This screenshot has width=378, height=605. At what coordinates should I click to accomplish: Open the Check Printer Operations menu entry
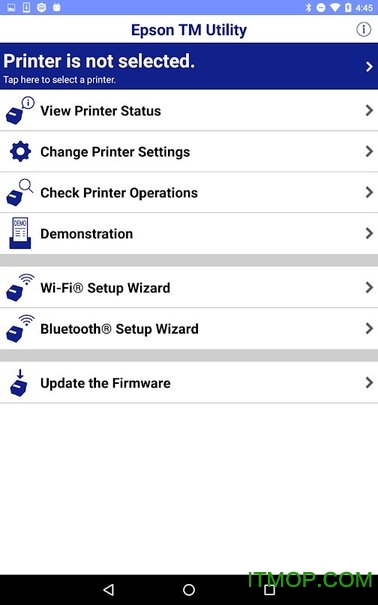point(189,193)
